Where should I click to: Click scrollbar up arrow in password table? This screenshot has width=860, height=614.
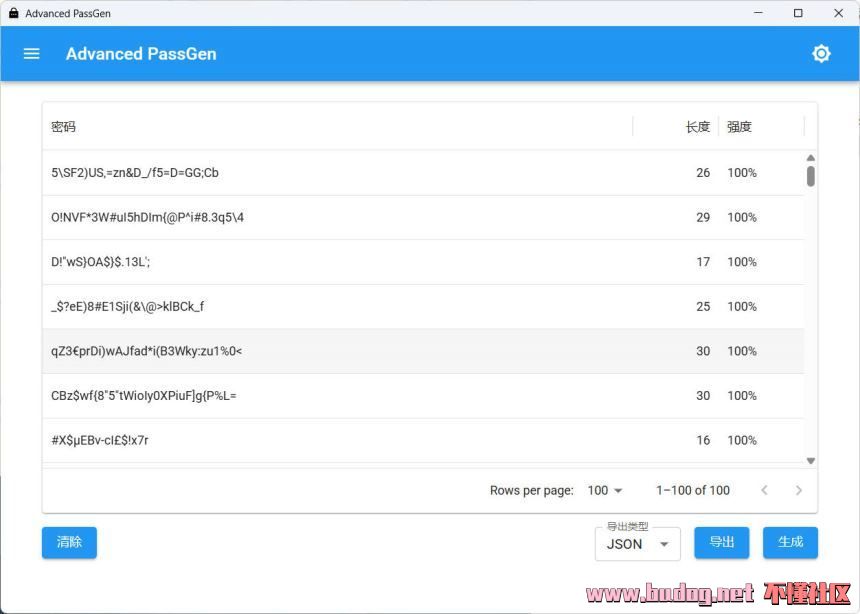811,158
